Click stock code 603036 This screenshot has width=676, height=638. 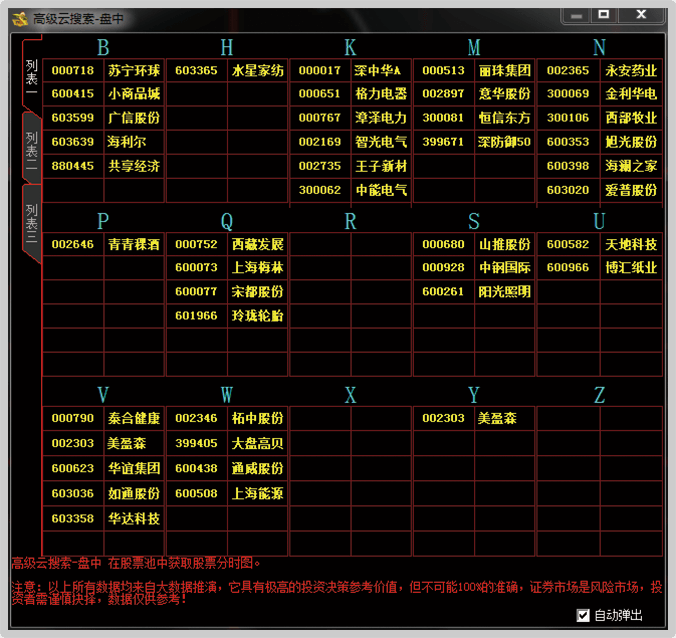73,493
